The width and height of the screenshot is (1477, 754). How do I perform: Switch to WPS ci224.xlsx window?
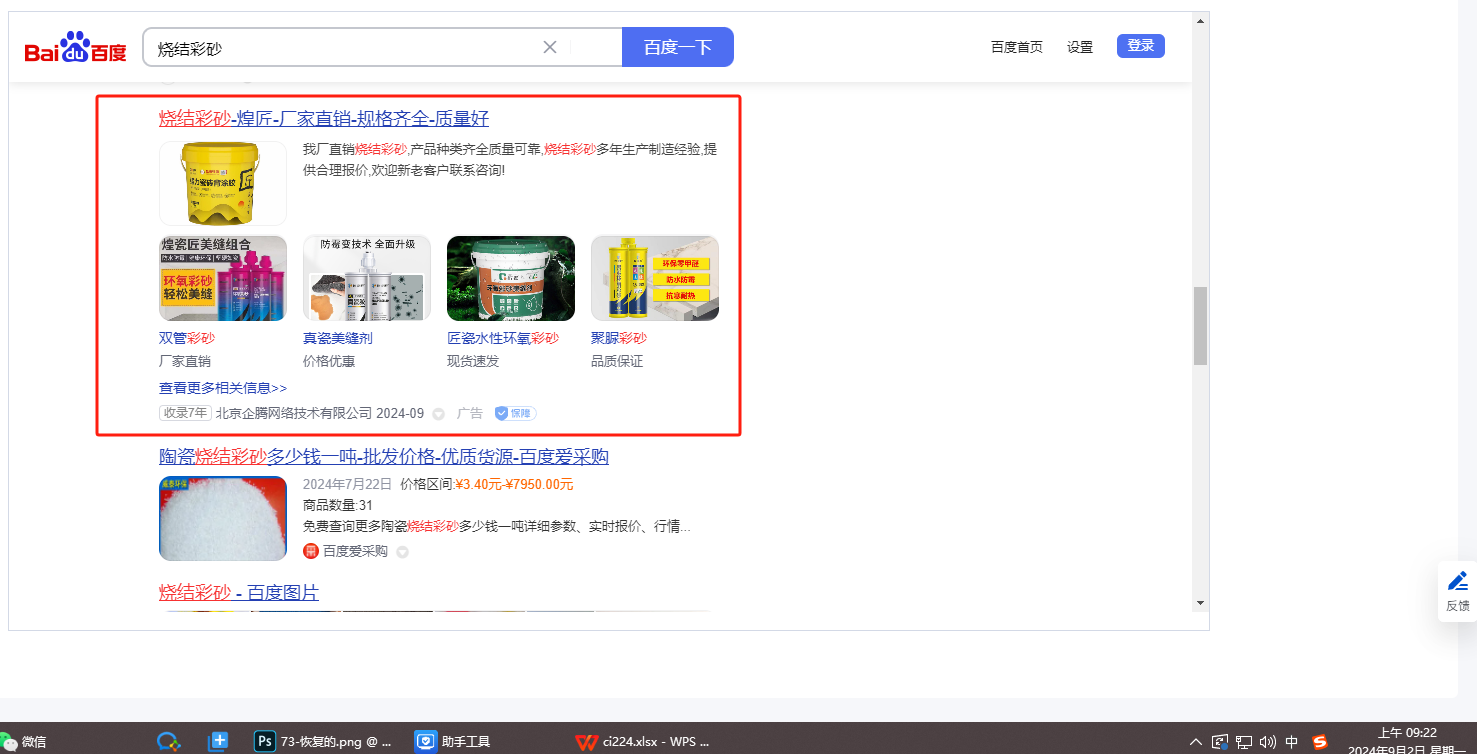point(642,742)
